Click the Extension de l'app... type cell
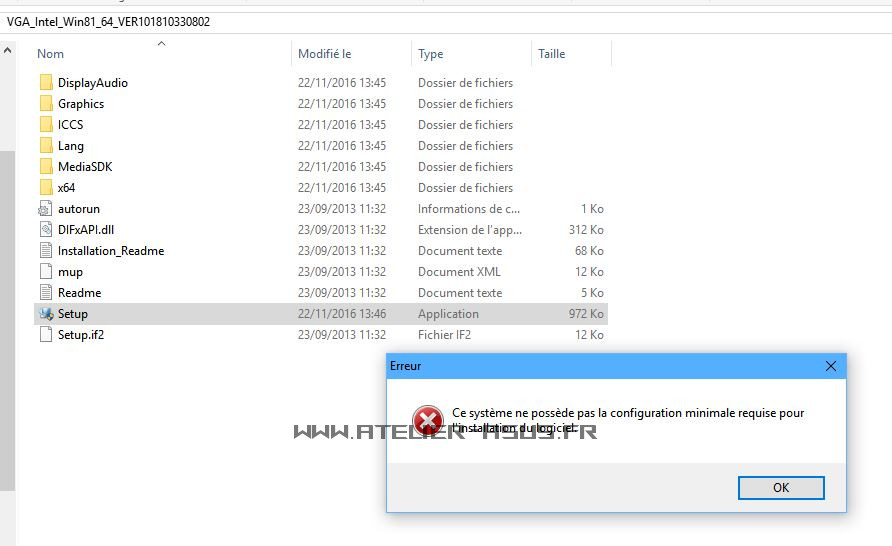Screen dimensions: 892x546 click(x=470, y=230)
